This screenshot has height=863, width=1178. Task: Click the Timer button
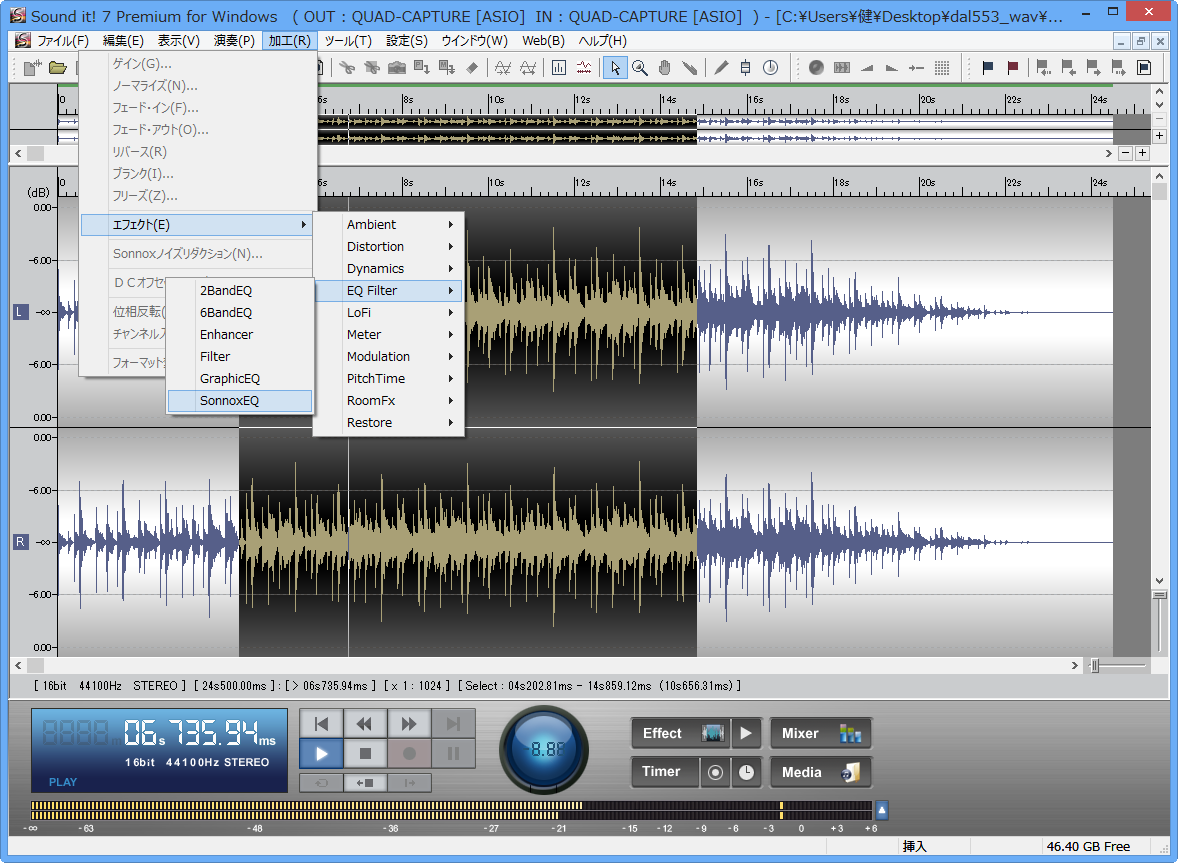[666, 772]
